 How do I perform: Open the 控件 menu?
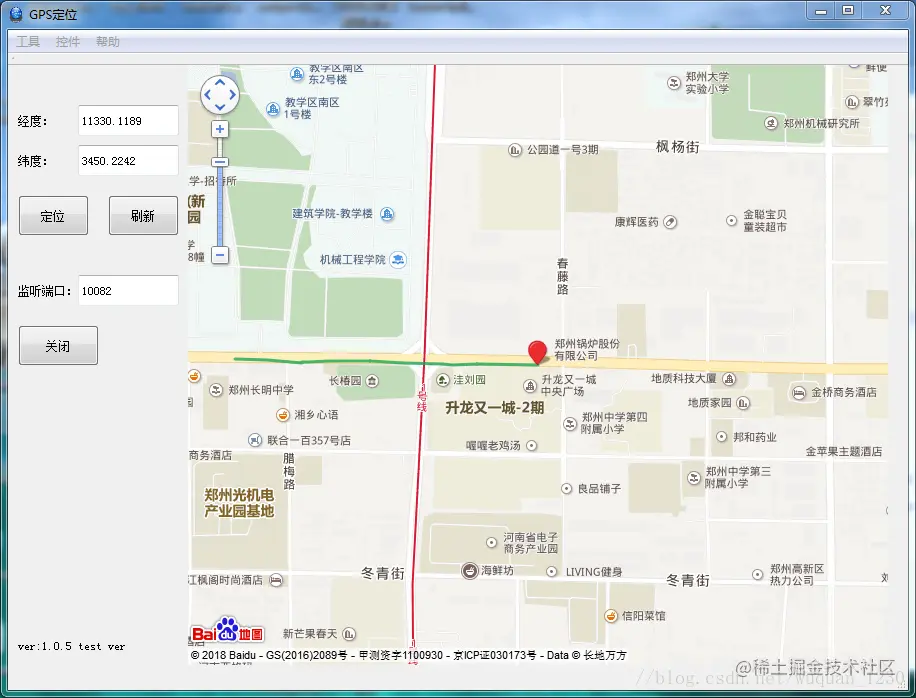[x=68, y=41]
